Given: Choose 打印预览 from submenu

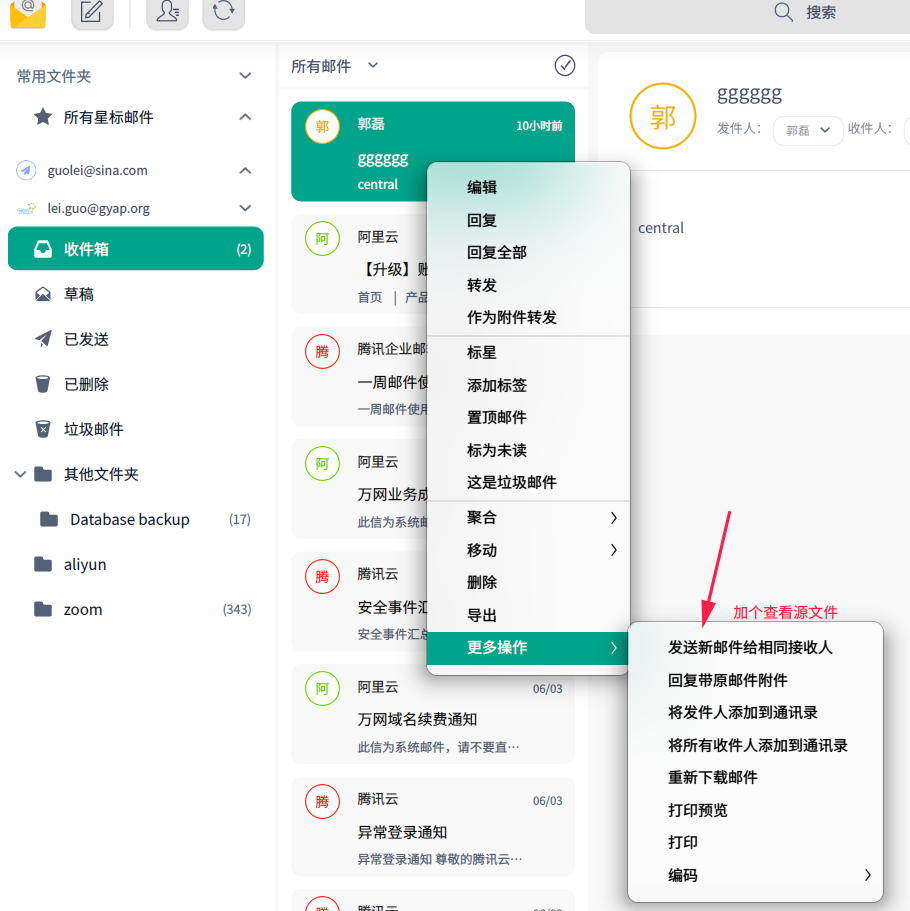Looking at the screenshot, I should (x=755, y=810).
